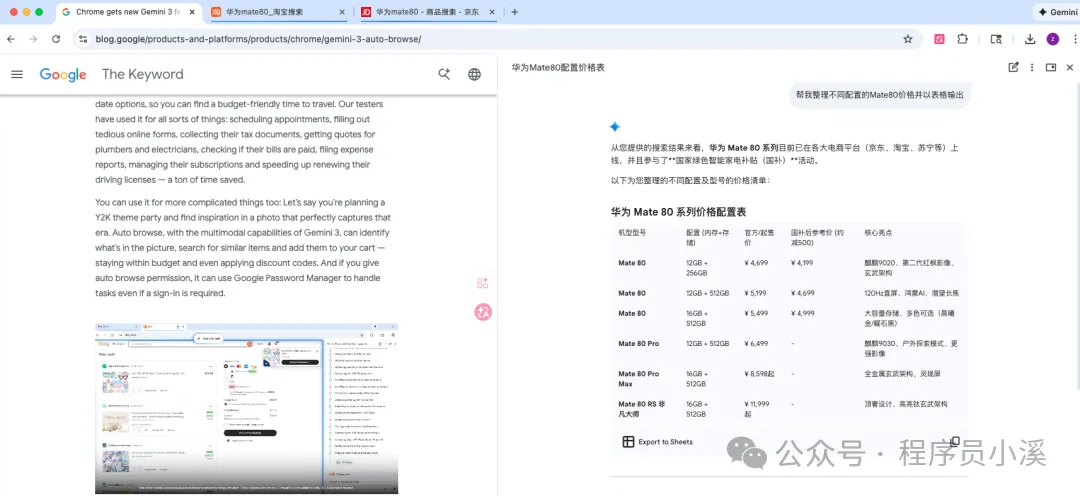This screenshot has width=1080, height=496.
Task: Click the ¥ 8,598起 price cell
Action: (759, 374)
